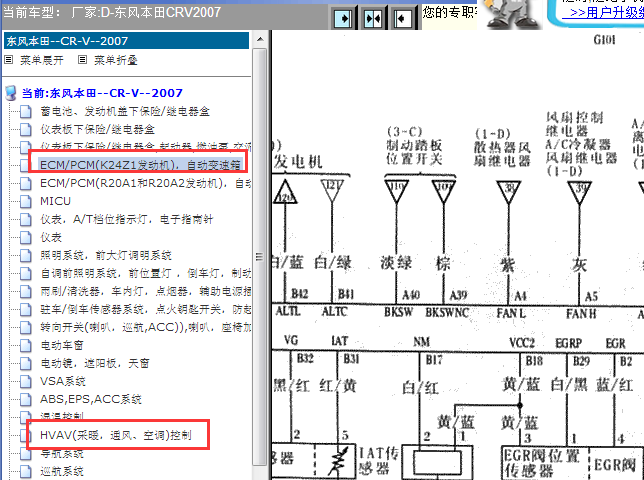Open the MICU diagram entry
This screenshot has height=480, width=644.
pos(55,201)
